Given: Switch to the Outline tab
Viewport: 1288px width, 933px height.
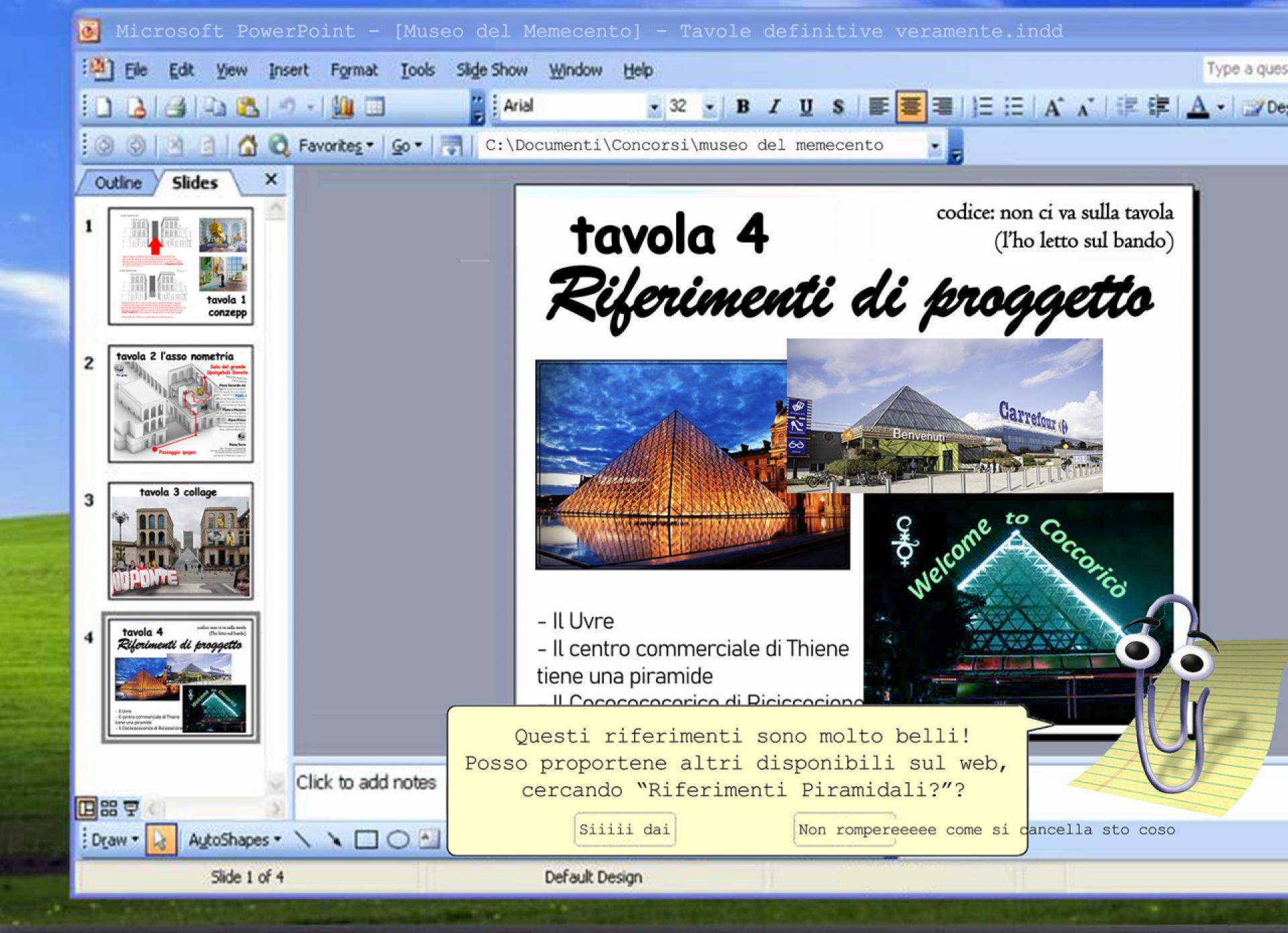Looking at the screenshot, I should point(118,183).
